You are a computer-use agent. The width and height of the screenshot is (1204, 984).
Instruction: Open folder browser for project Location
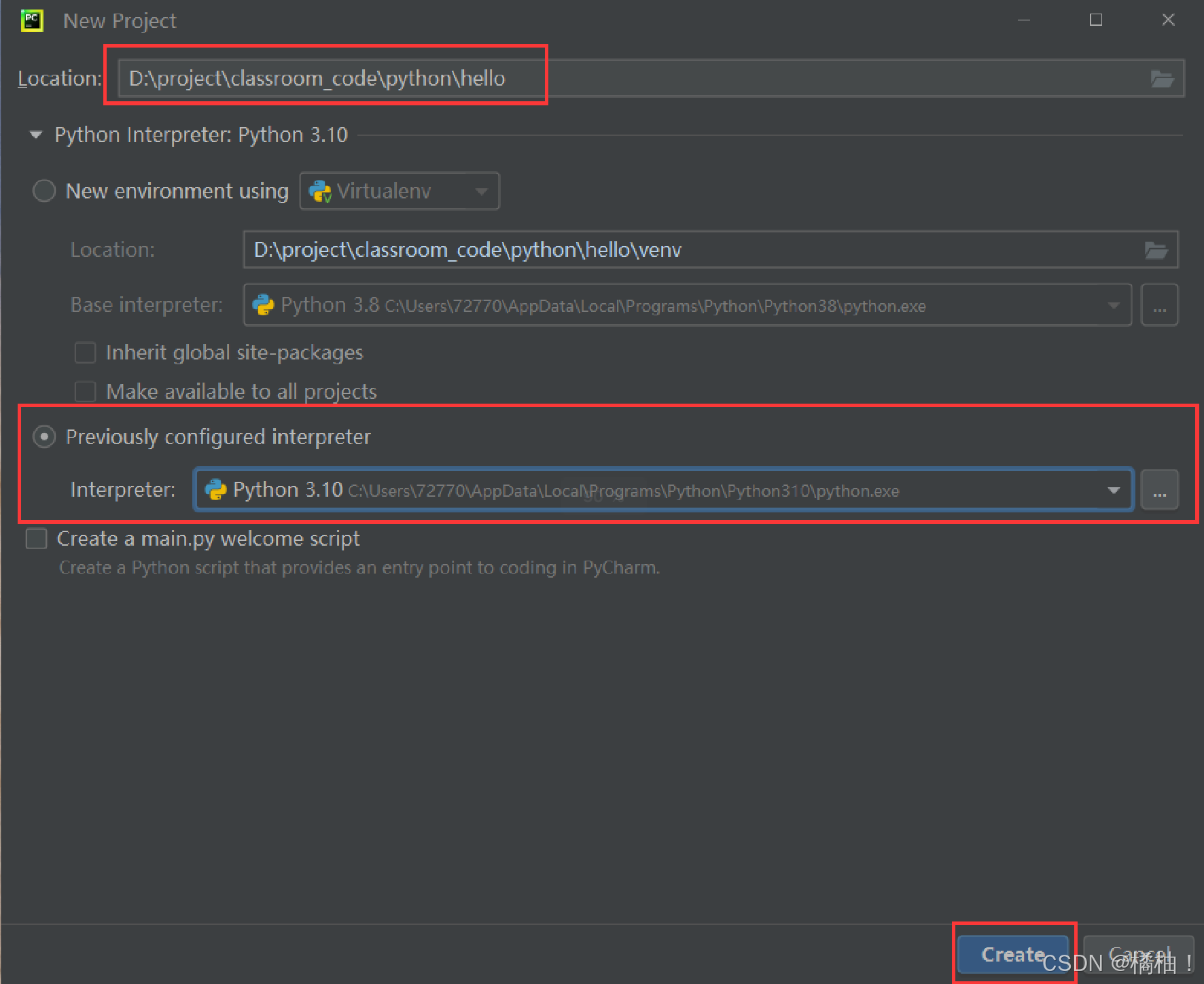click(1162, 79)
